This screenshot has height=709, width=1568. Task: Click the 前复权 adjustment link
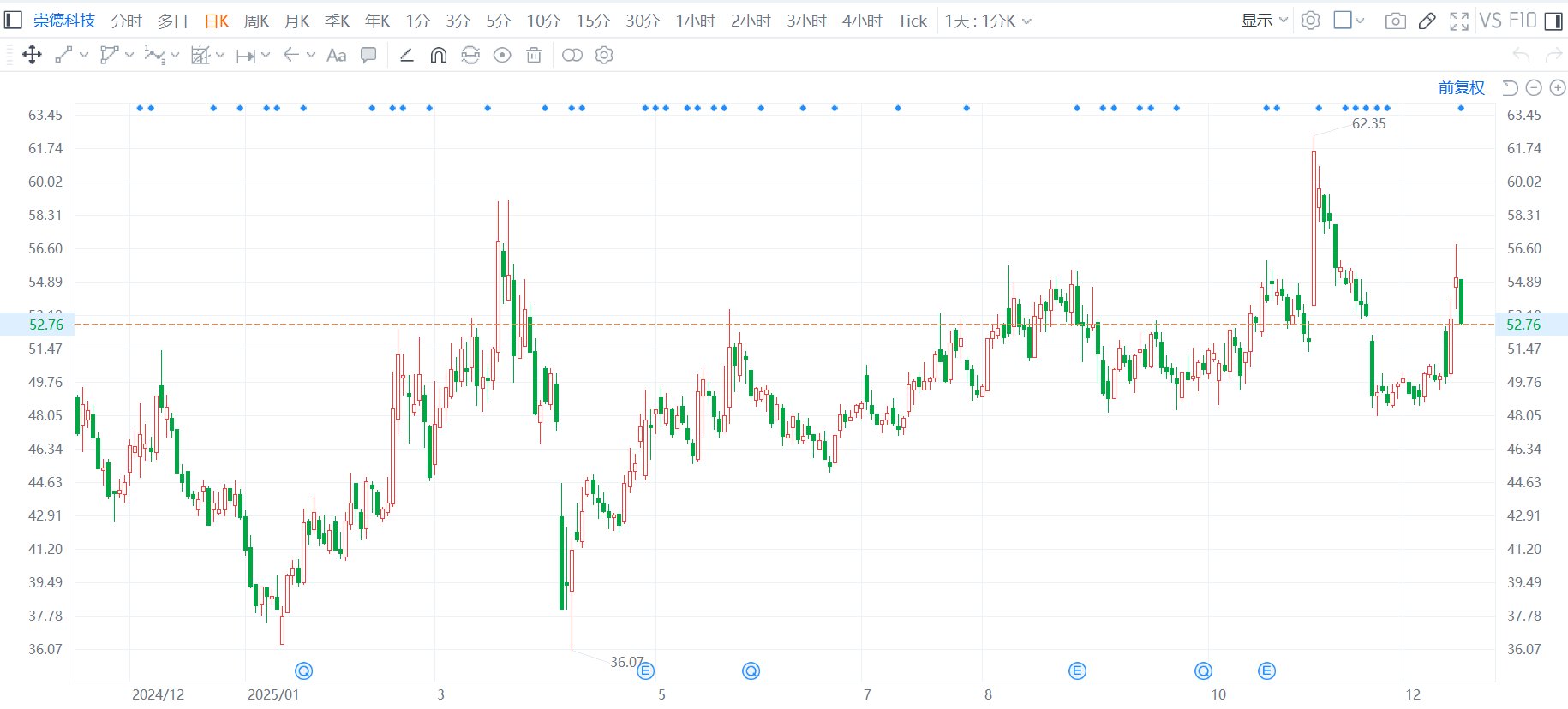point(1461,87)
